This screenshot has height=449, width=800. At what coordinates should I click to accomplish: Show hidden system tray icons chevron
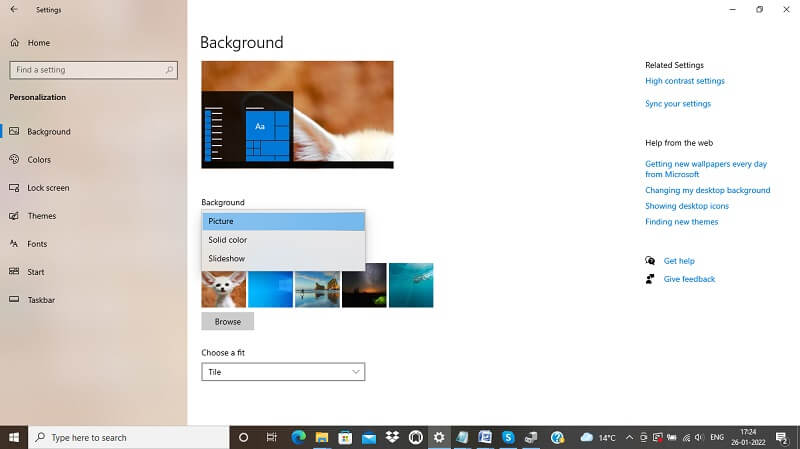[629, 438]
